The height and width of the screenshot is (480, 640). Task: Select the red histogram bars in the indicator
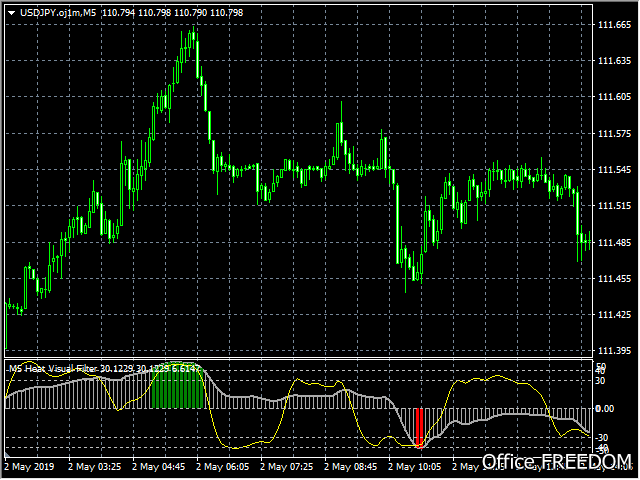[x=419, y=427]
